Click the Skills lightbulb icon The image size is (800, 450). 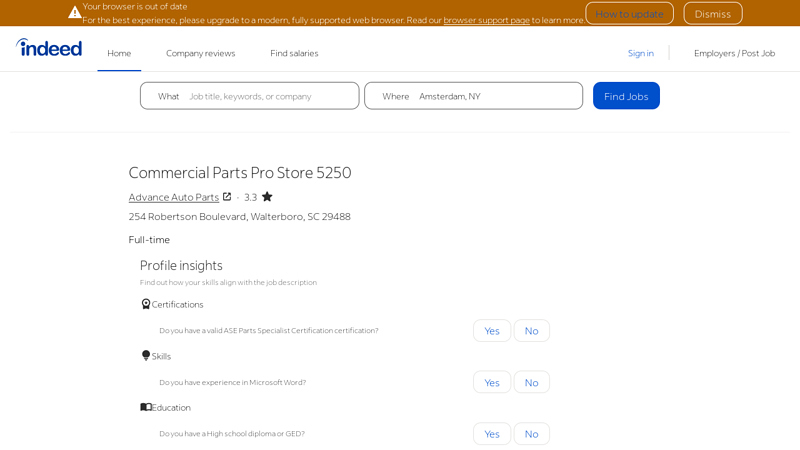(x=146, y=356)
